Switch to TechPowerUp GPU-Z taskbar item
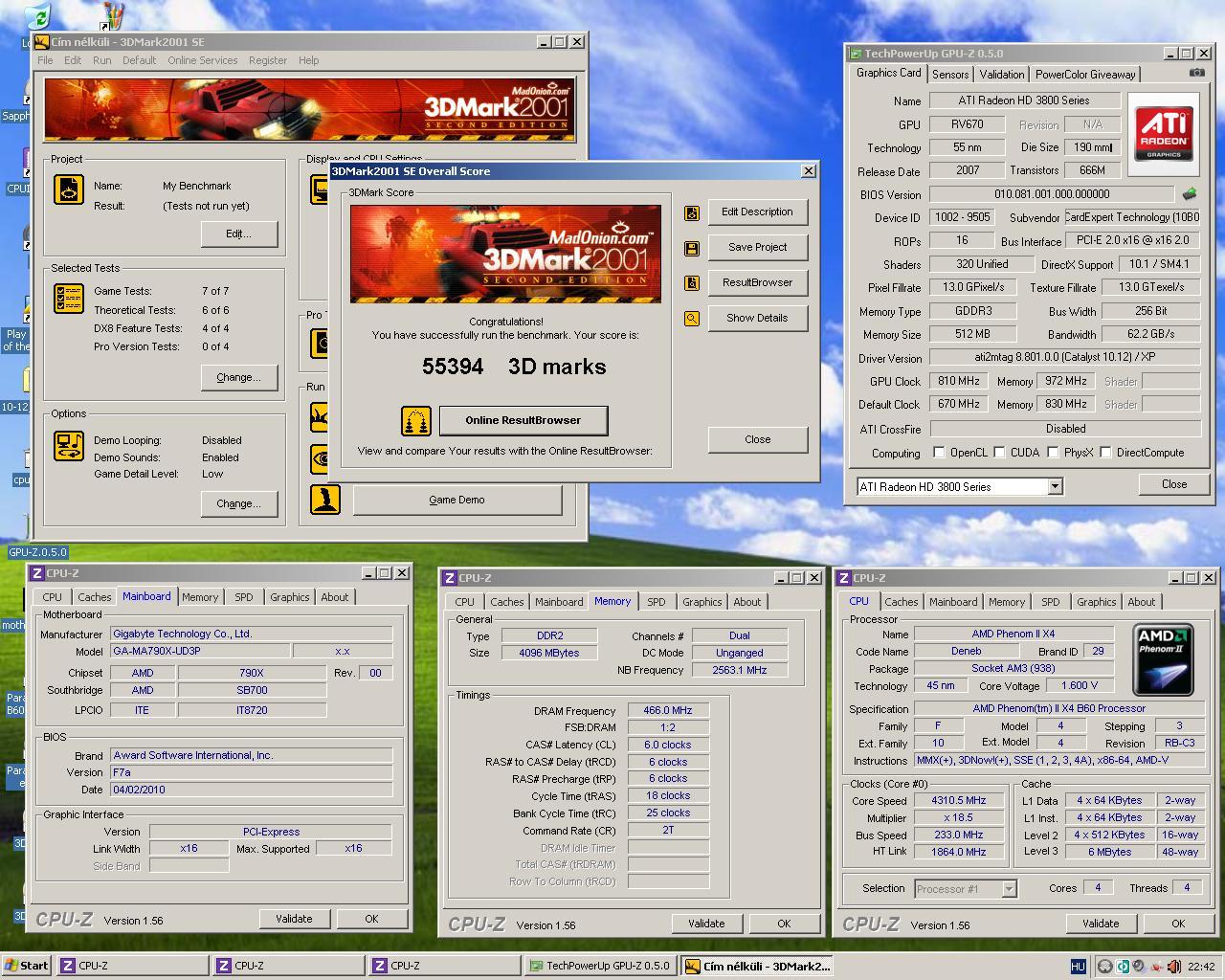 600,967
